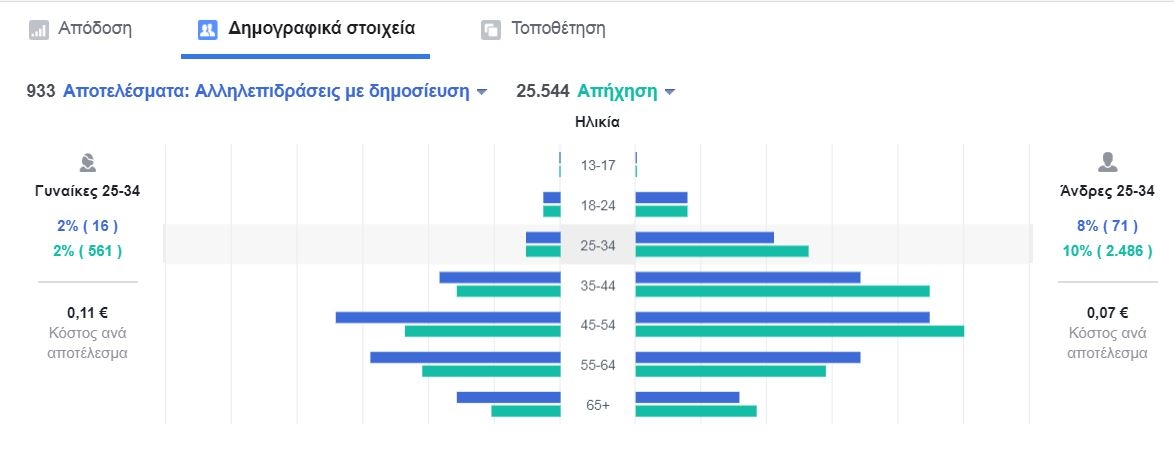This screenshot has width=1174, height=449.
Task: Click the green Απήχηση label
Action: [617, 91]
